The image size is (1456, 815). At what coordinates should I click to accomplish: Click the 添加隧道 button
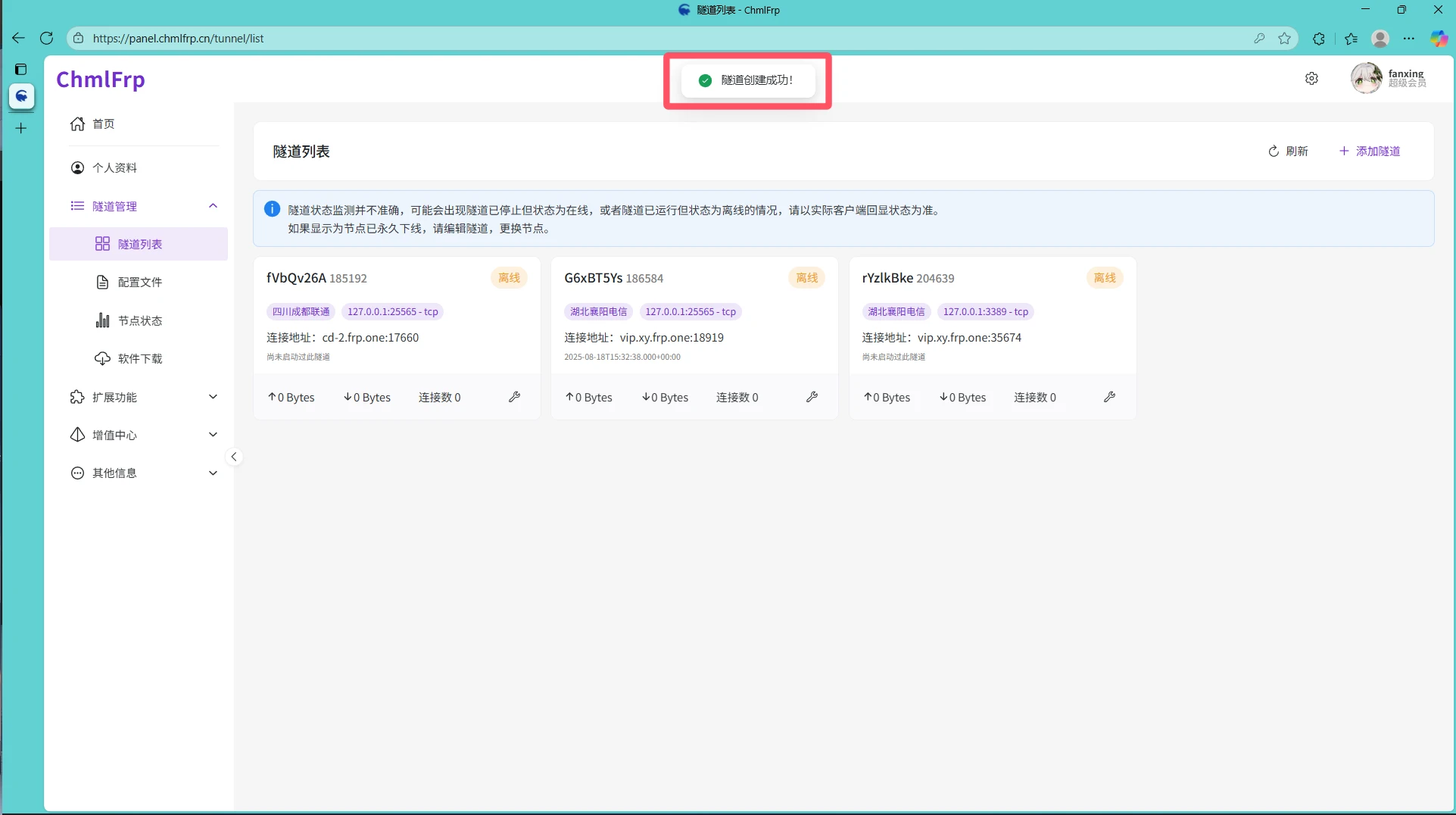click(x=1370, y=151)
